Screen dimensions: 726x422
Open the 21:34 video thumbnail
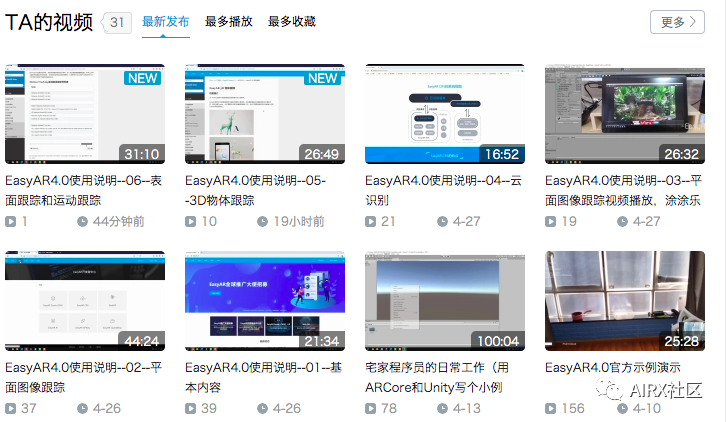pyautogui.click(x=265, y=301)
